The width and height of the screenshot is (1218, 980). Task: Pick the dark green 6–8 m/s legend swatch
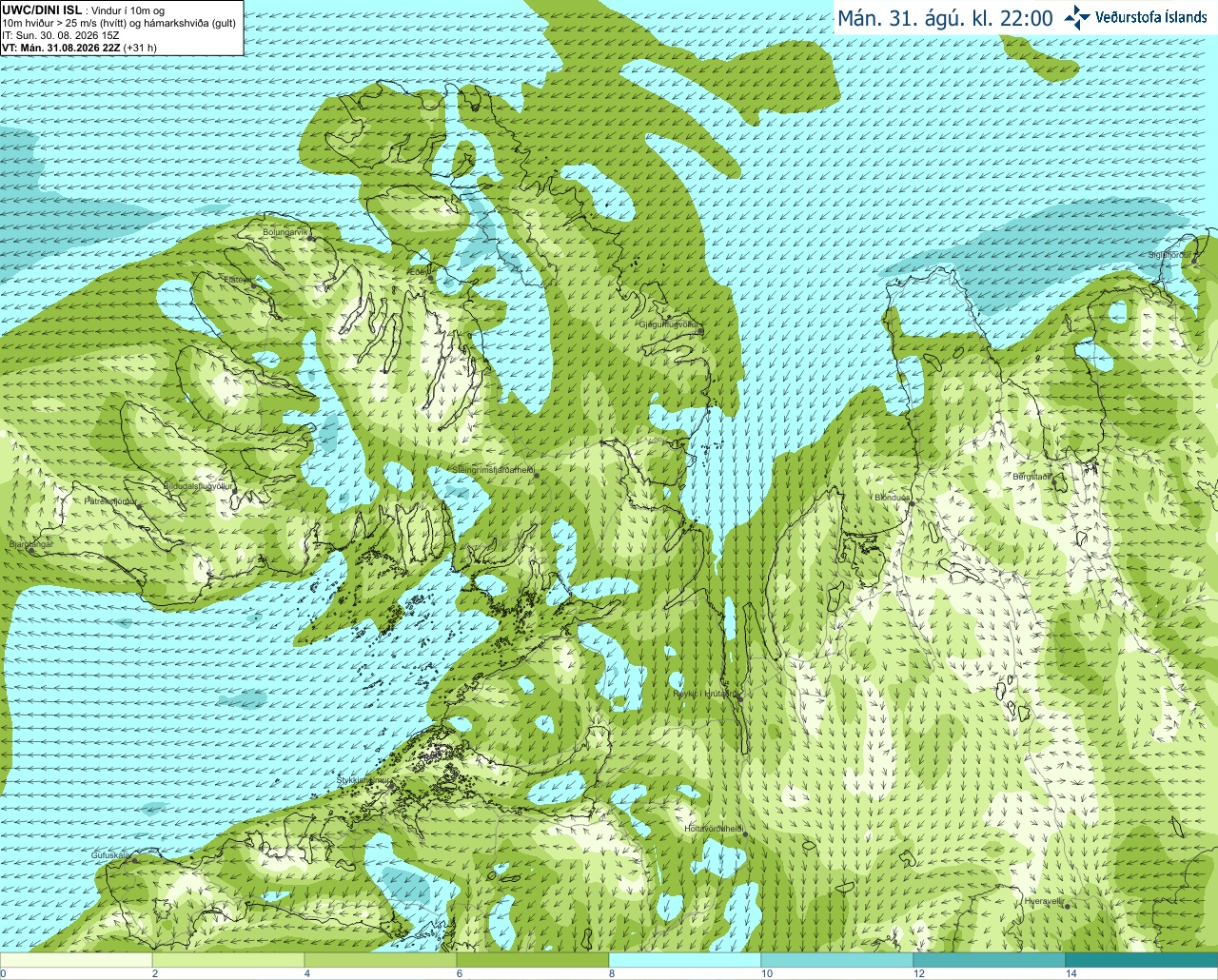point(533,960)
